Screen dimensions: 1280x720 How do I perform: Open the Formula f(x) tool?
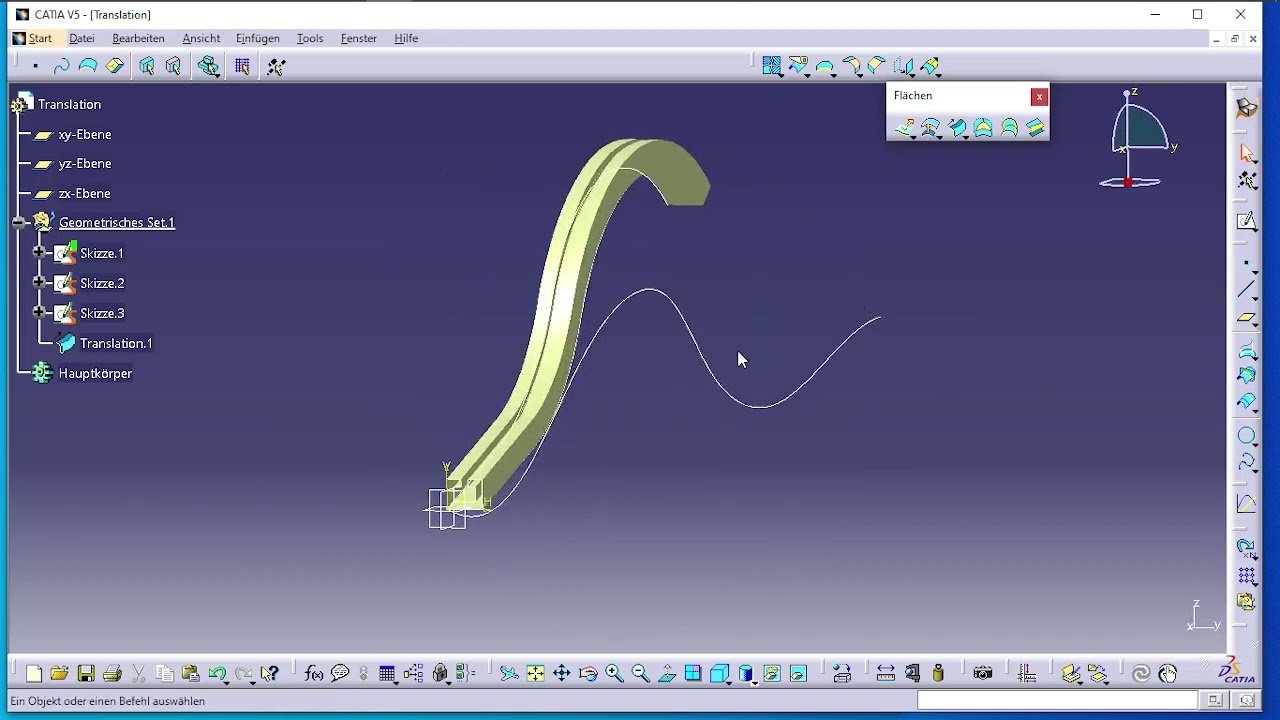(x=314, y=674)
